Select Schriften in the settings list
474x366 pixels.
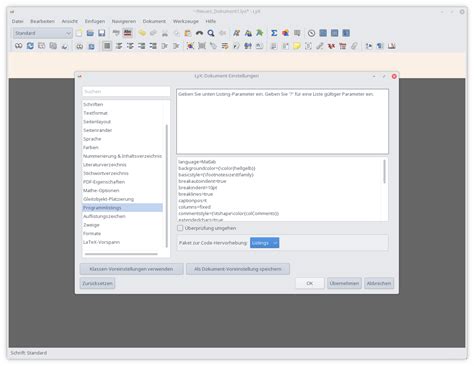coord(122,104)
